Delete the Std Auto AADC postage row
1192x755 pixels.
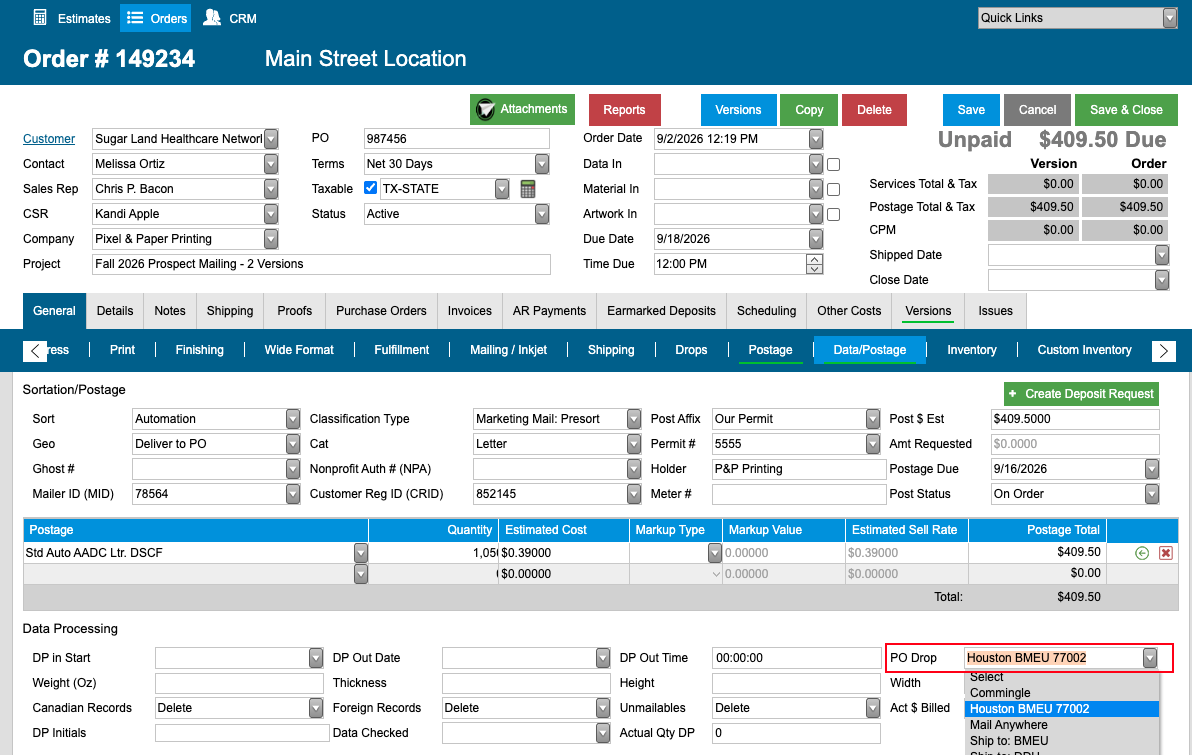coord(1165,553)
